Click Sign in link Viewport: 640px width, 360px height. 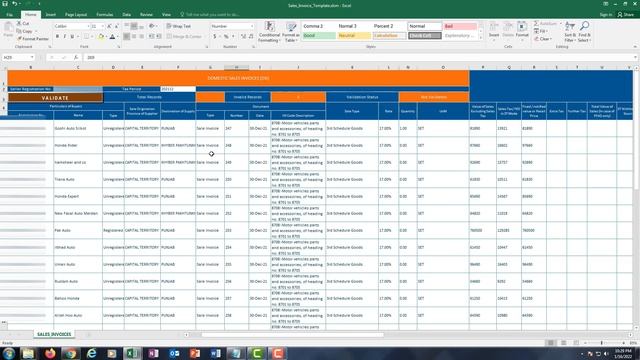(x=606, y=15)
